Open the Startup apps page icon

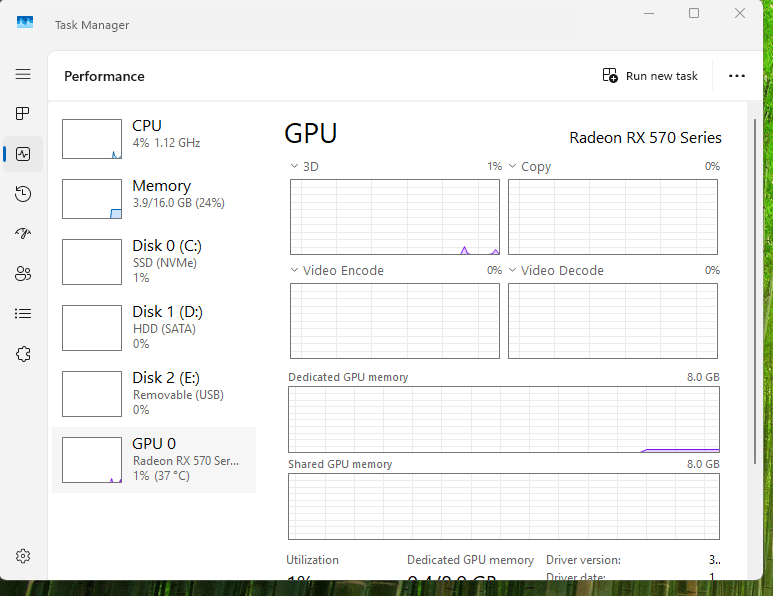[x=23, y=233]
